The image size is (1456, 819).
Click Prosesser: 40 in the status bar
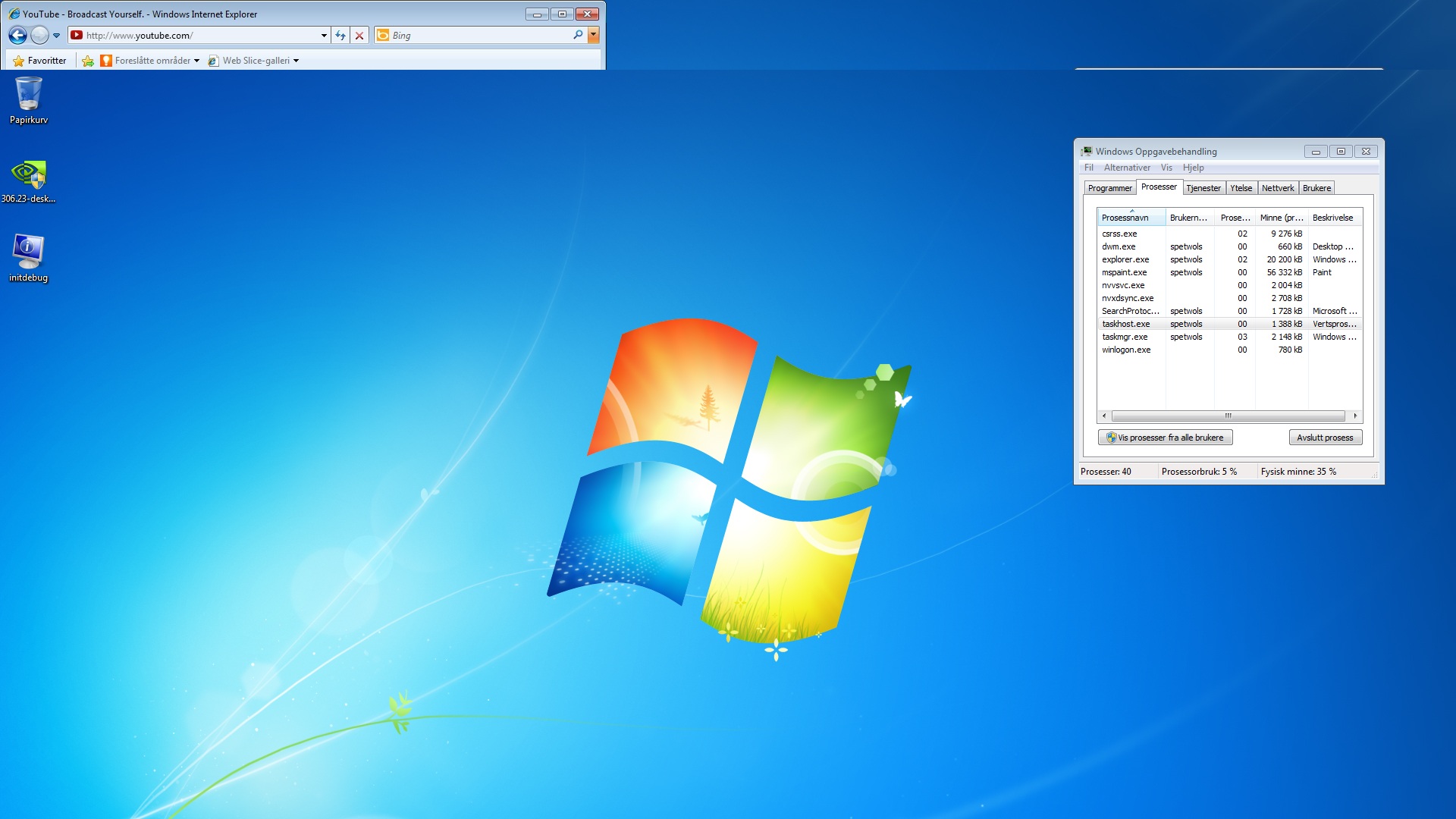click(x=1106, y=472)
